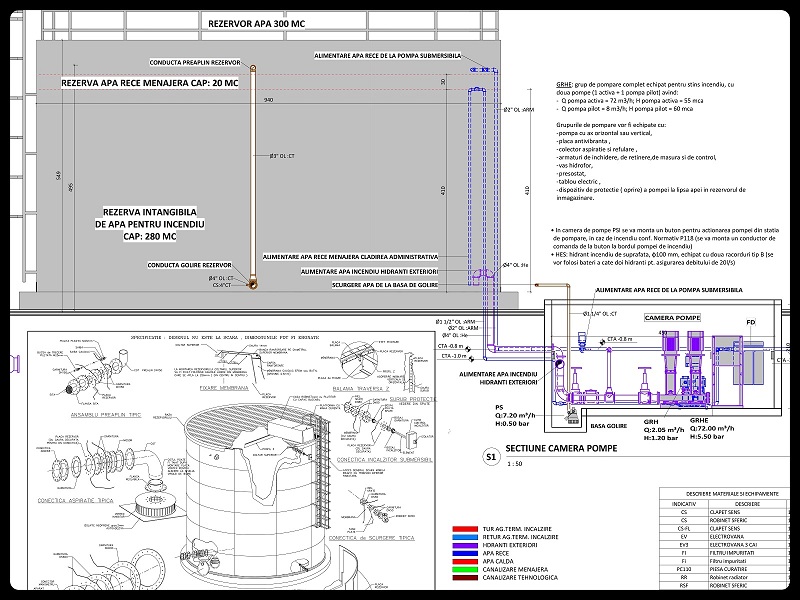This screenshot has width=800, height=600.
Task: Click the red APA CALDA legend swatch
Action: 463,562
